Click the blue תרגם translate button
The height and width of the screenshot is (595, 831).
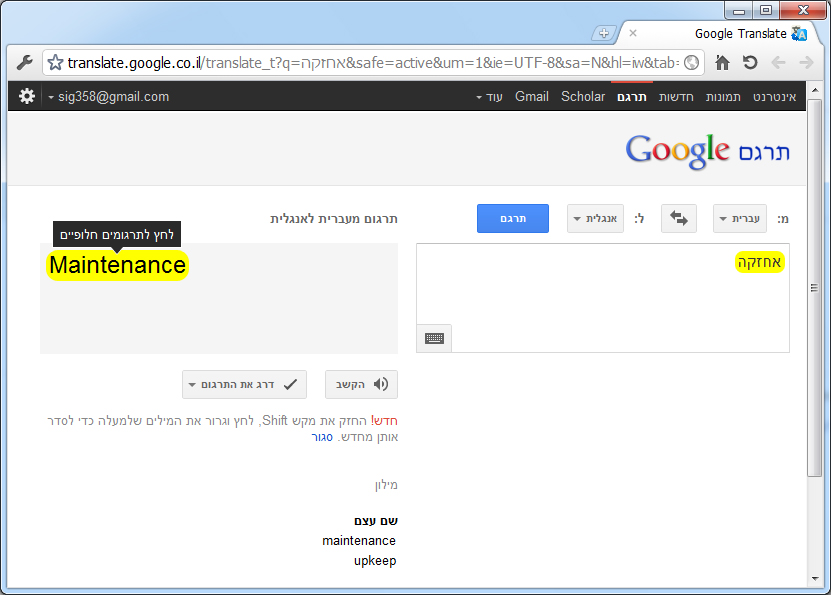512,218
